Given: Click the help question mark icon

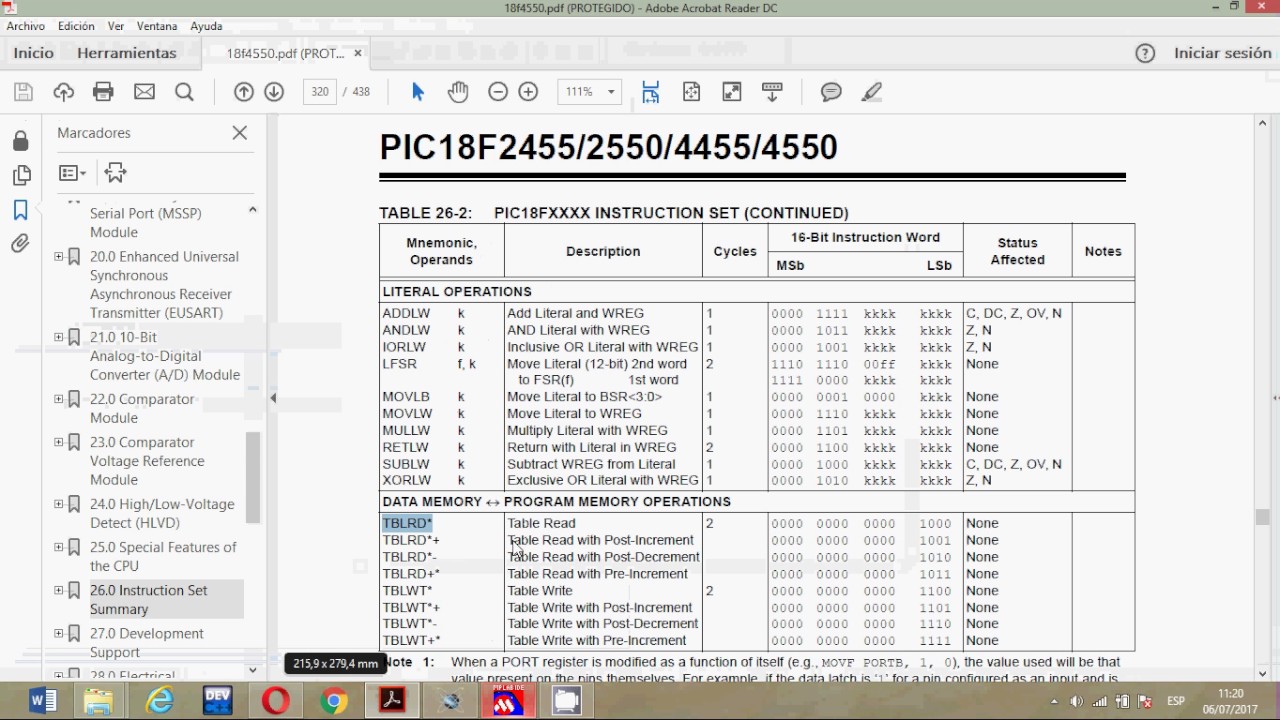Looking at the screenshot, I should (x=1145, y=53).
